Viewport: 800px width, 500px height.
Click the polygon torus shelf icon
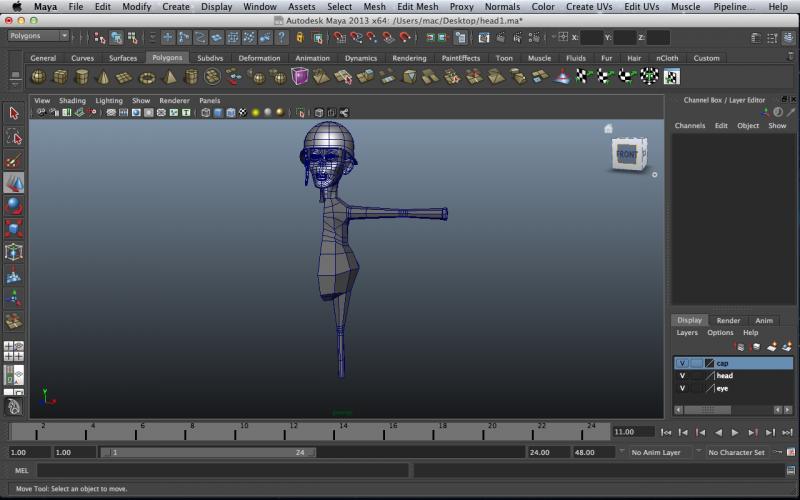(x=147, y=77)
